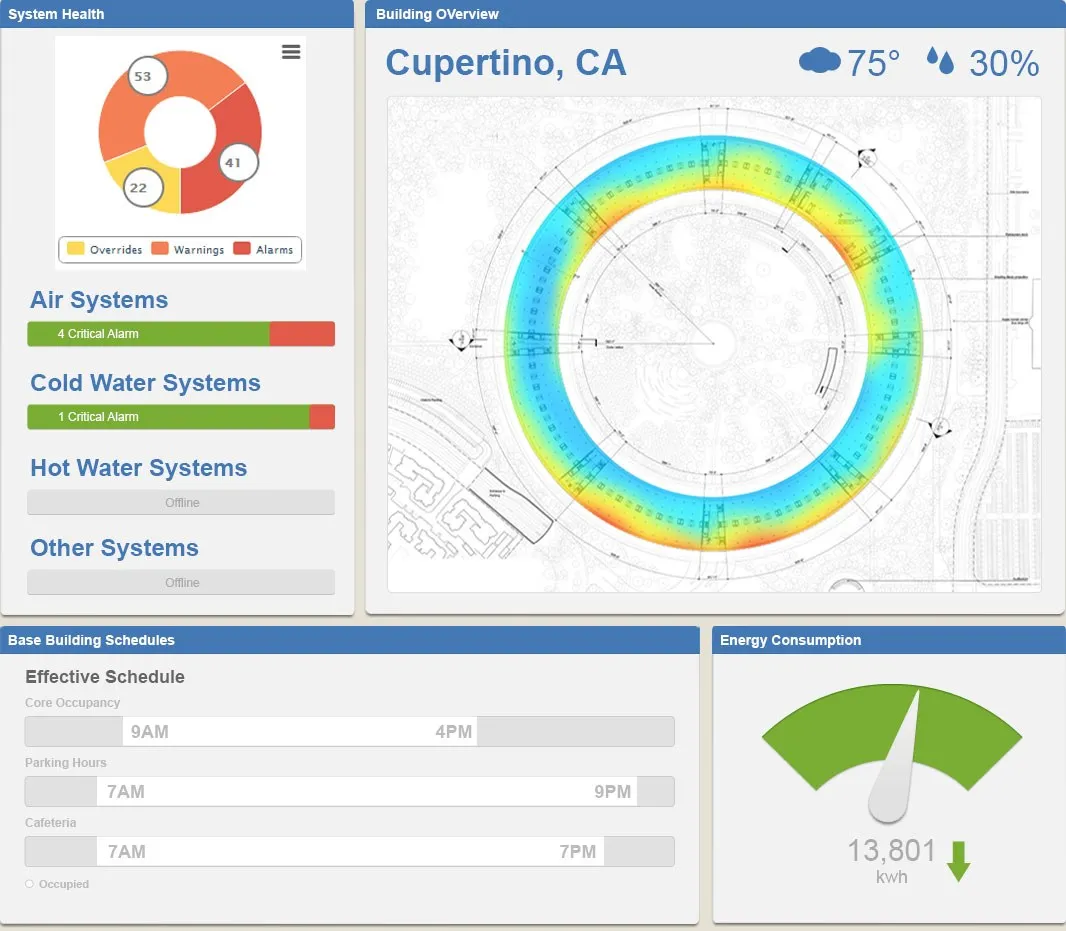1066x931 pixels.
Task: Click the Building OVerview panel header
Action: coord(715,14)
